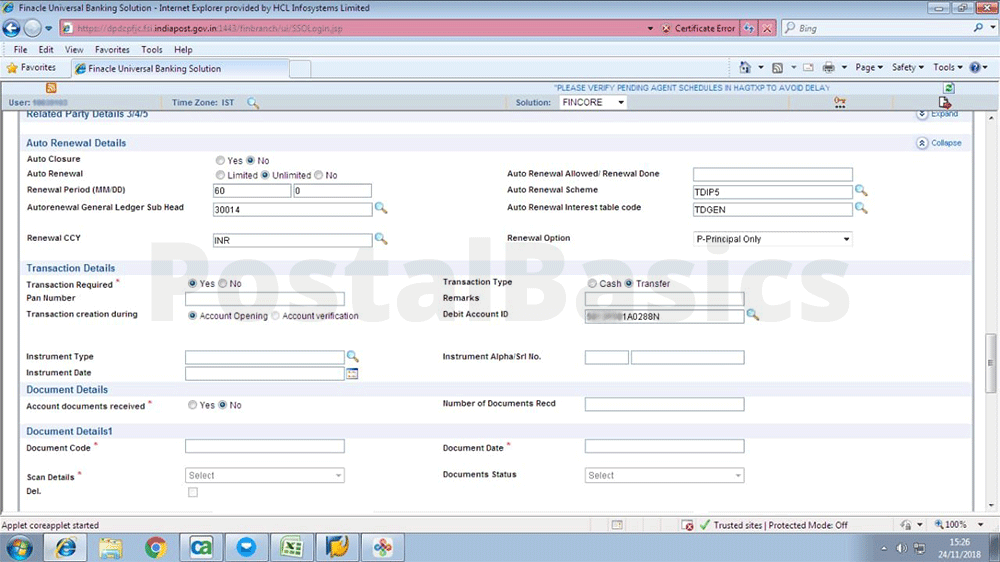Click Time Zone search icon
Viewport: 1000px width, 562px height.
[253, 103]
